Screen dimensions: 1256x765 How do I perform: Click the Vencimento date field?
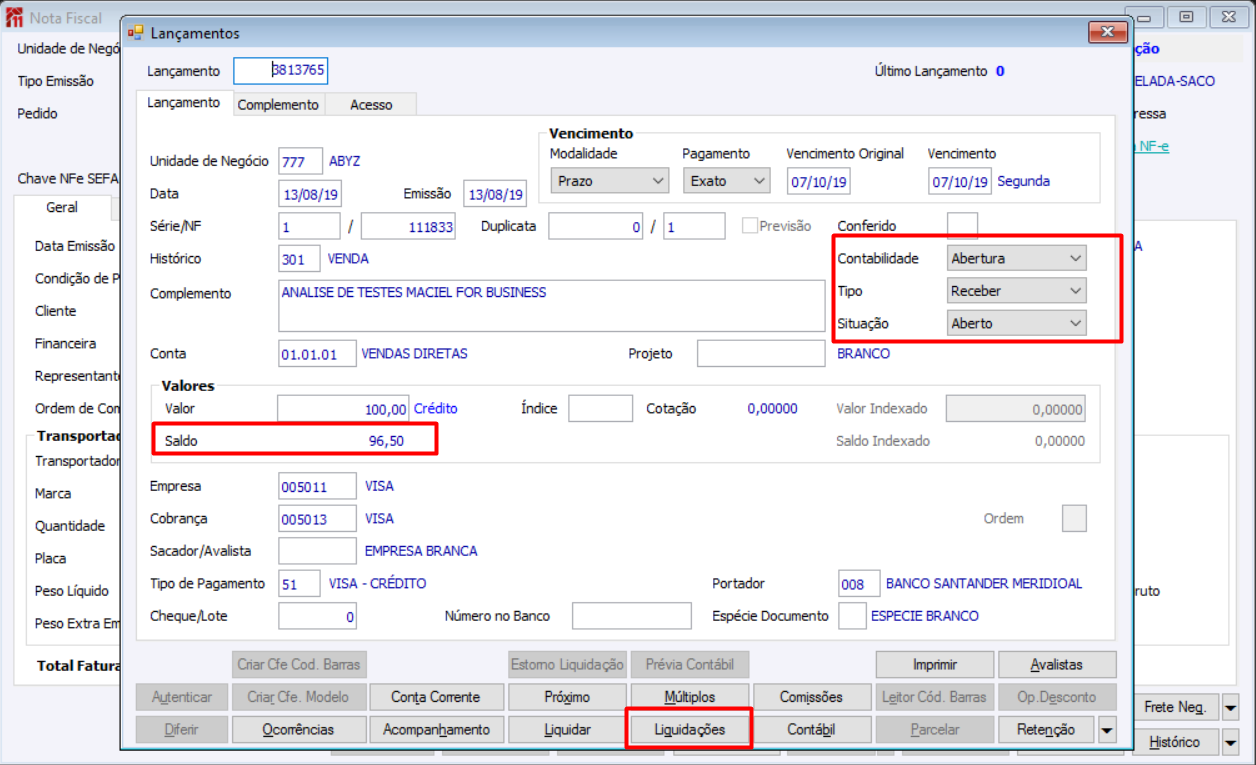coord(959,181)
